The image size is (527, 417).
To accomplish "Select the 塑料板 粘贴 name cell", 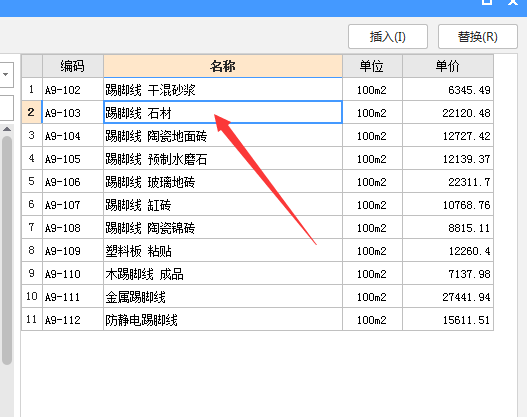I will (x=223, y=251).
